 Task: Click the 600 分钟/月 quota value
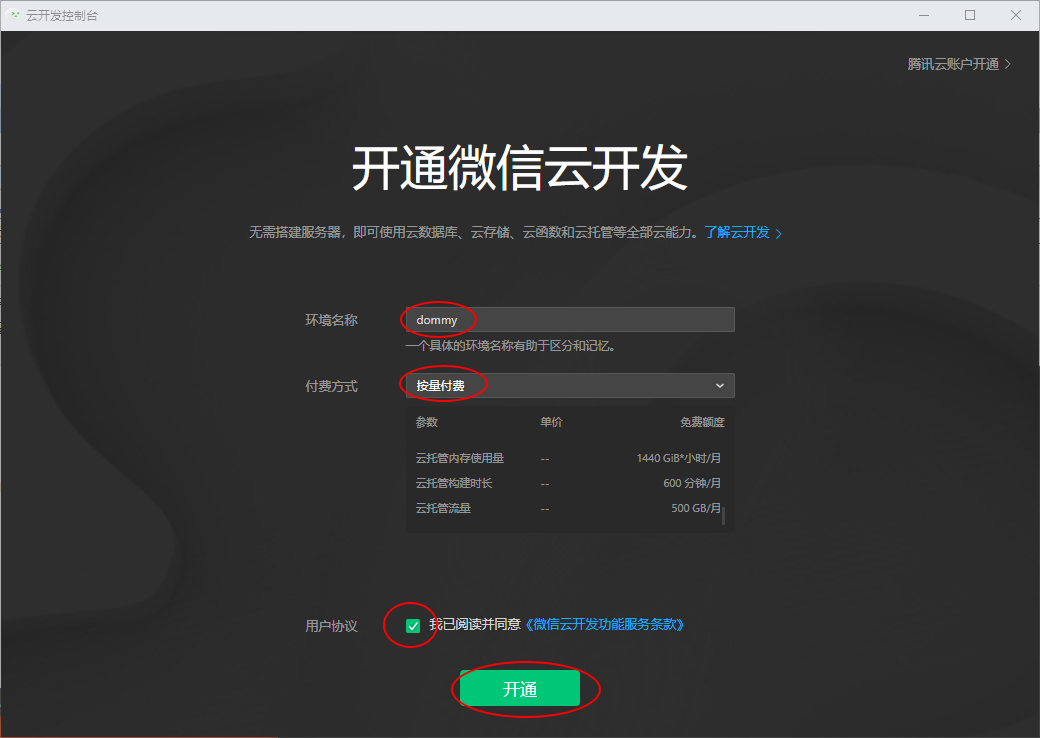[692, 483]
